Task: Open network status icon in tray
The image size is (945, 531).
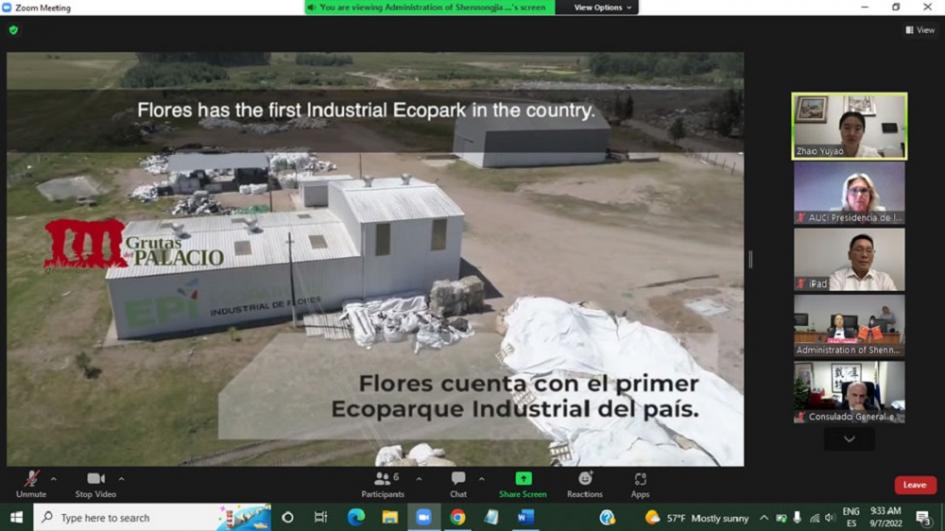Action: [x=814, y=518]
